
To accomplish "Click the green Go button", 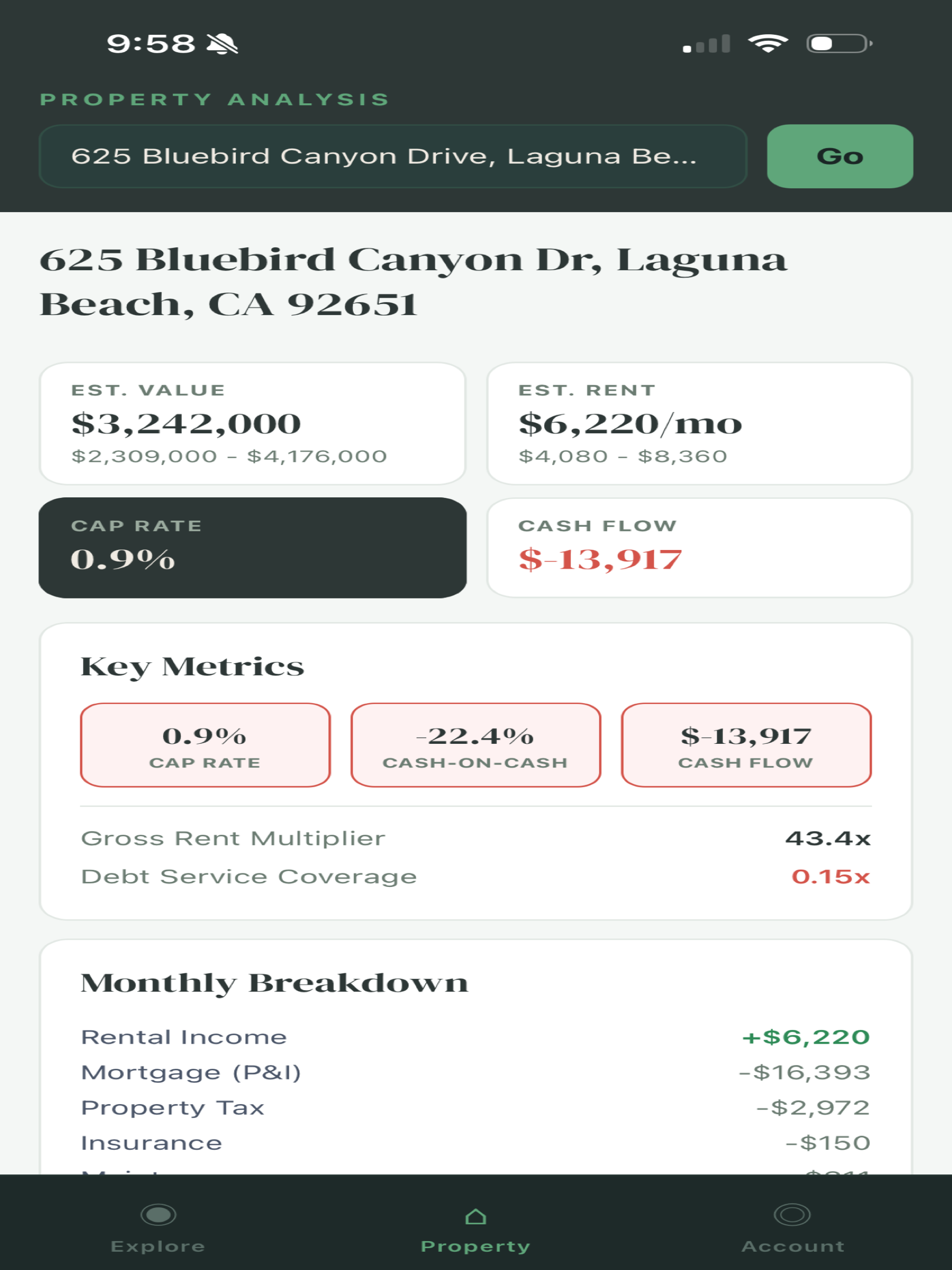I will 840,156.
